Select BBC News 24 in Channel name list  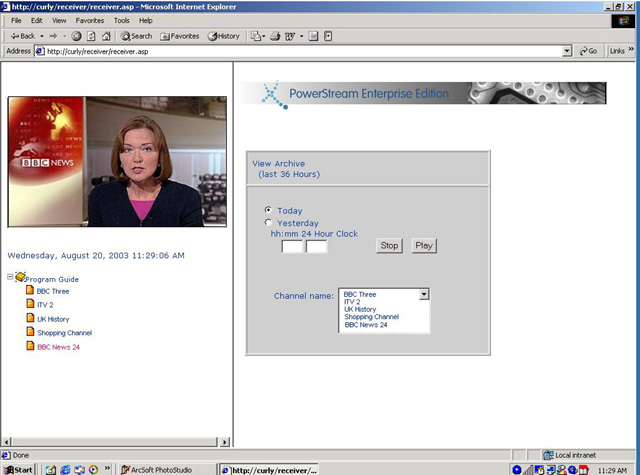click(x=366, y=325)
